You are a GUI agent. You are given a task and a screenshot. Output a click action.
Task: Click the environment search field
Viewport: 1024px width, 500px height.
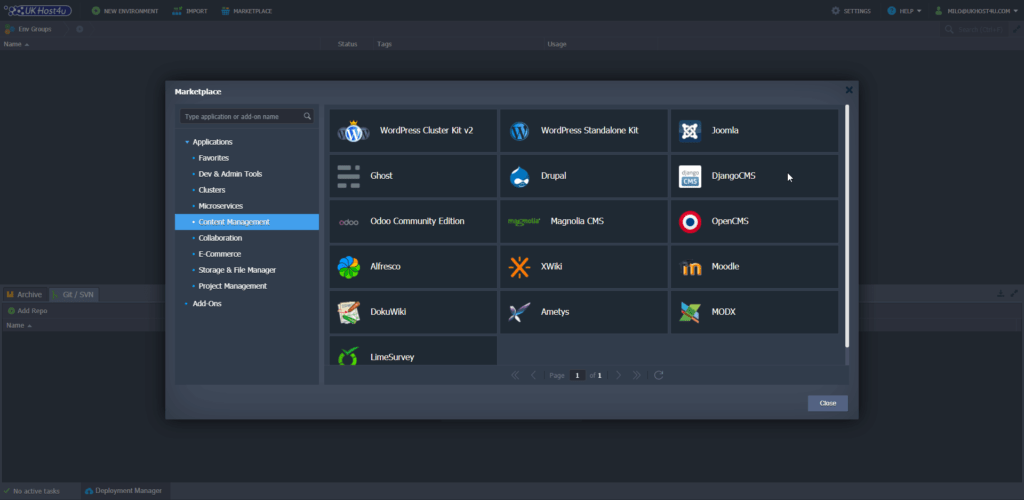pyautogui.click(x=974, y=29)
